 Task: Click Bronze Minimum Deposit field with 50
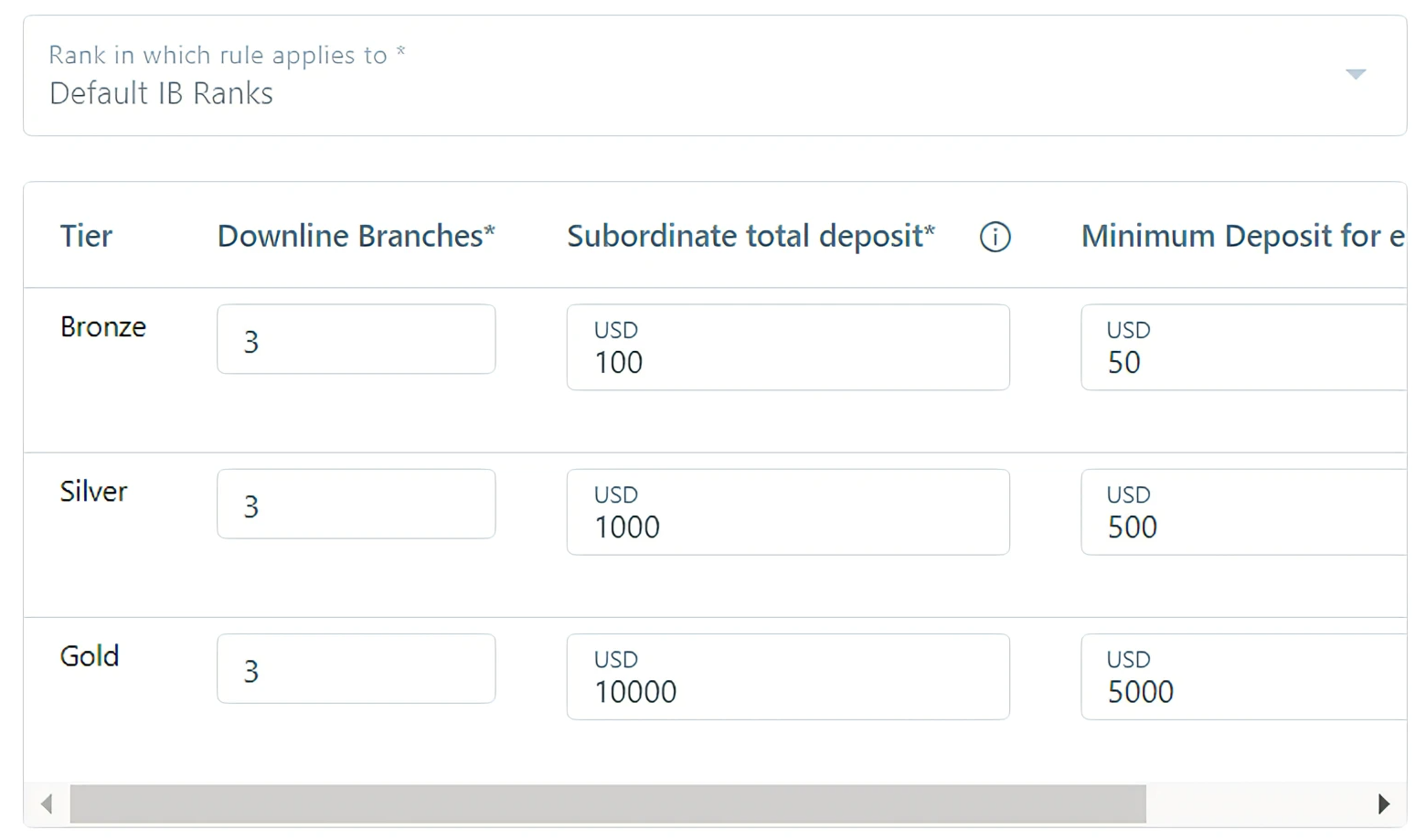pyautogui.click(x=1242, y=348)
